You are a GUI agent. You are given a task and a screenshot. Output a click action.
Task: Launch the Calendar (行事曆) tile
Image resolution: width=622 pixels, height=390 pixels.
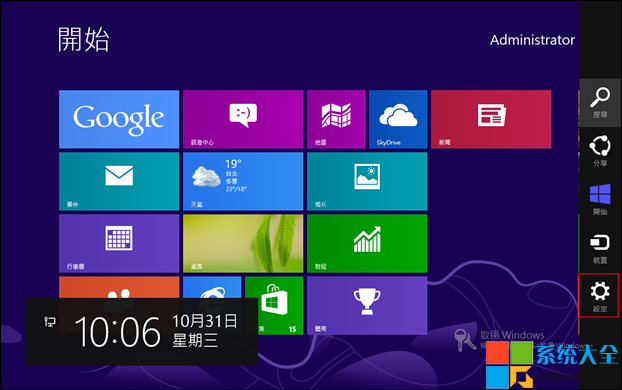pyautogui.click(x=119, y=243)
